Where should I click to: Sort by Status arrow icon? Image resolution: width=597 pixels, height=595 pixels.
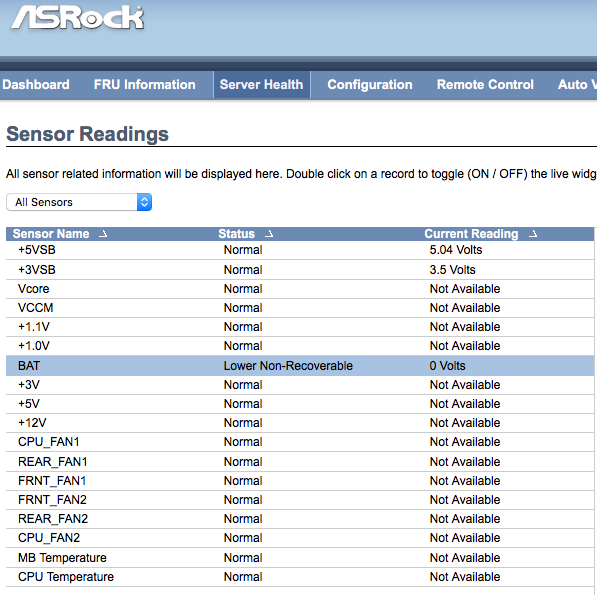pyautogui.click(x=269, y=234)
